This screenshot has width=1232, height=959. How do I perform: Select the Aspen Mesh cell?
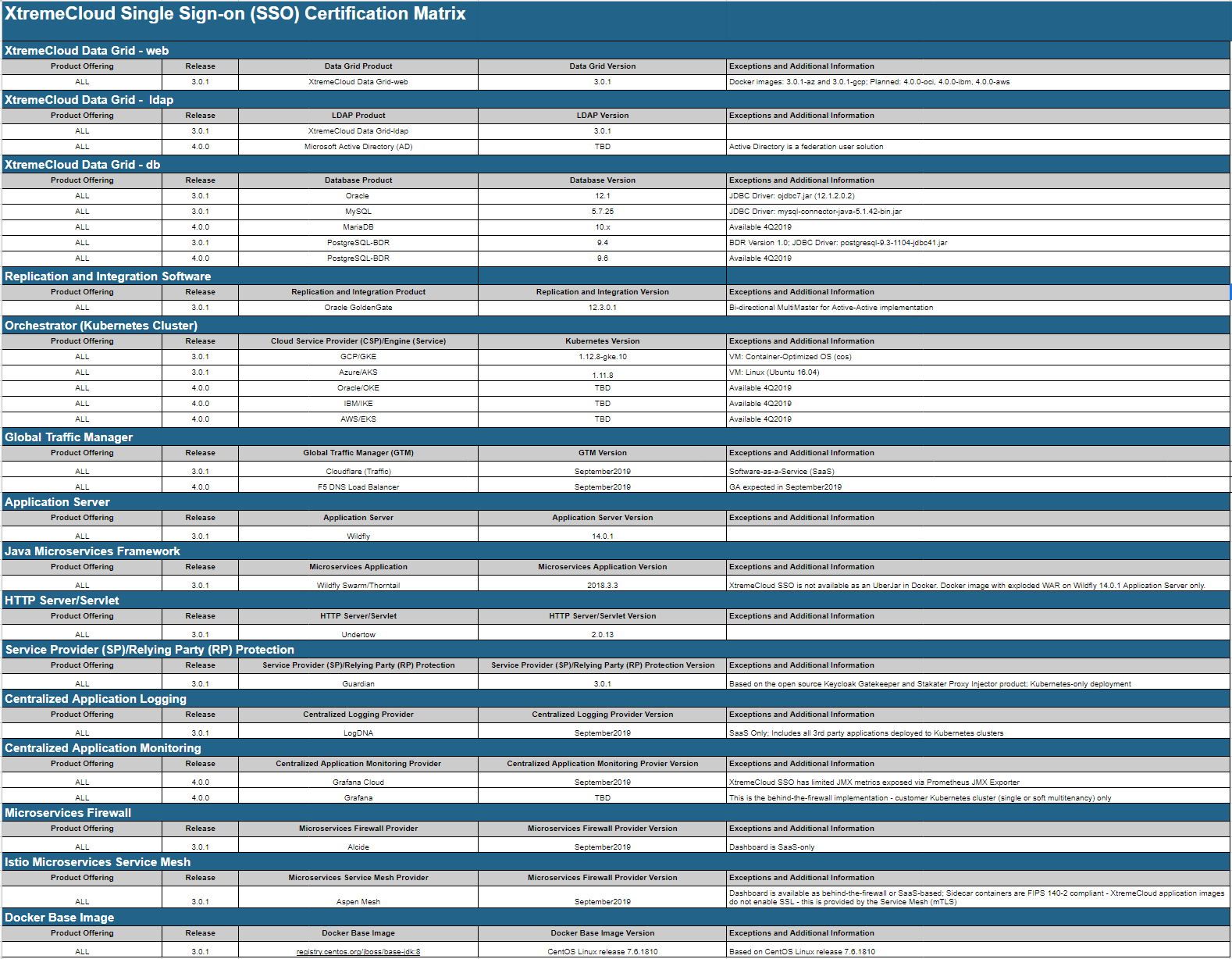358,902
